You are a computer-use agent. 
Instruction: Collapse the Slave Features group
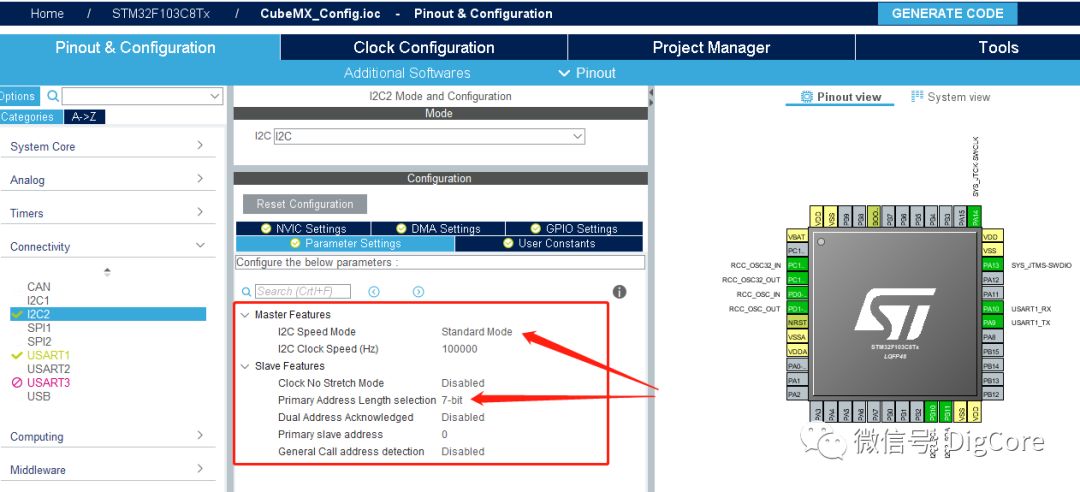[245, 367]
